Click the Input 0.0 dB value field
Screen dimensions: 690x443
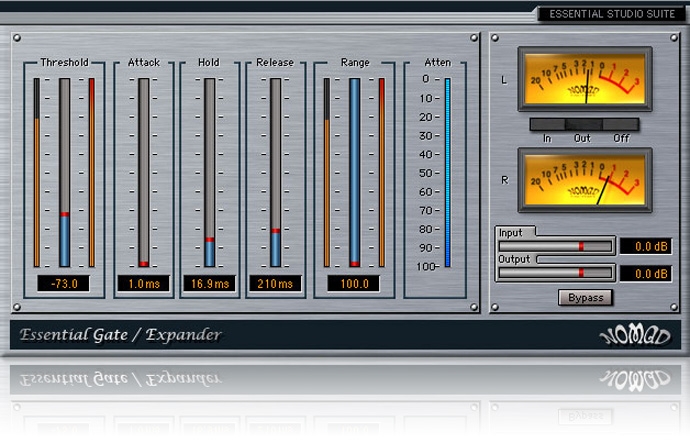tap(646, 246)
